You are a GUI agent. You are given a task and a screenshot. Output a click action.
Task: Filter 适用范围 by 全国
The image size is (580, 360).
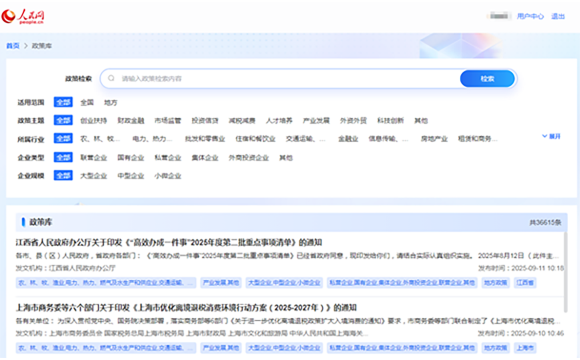87,102
